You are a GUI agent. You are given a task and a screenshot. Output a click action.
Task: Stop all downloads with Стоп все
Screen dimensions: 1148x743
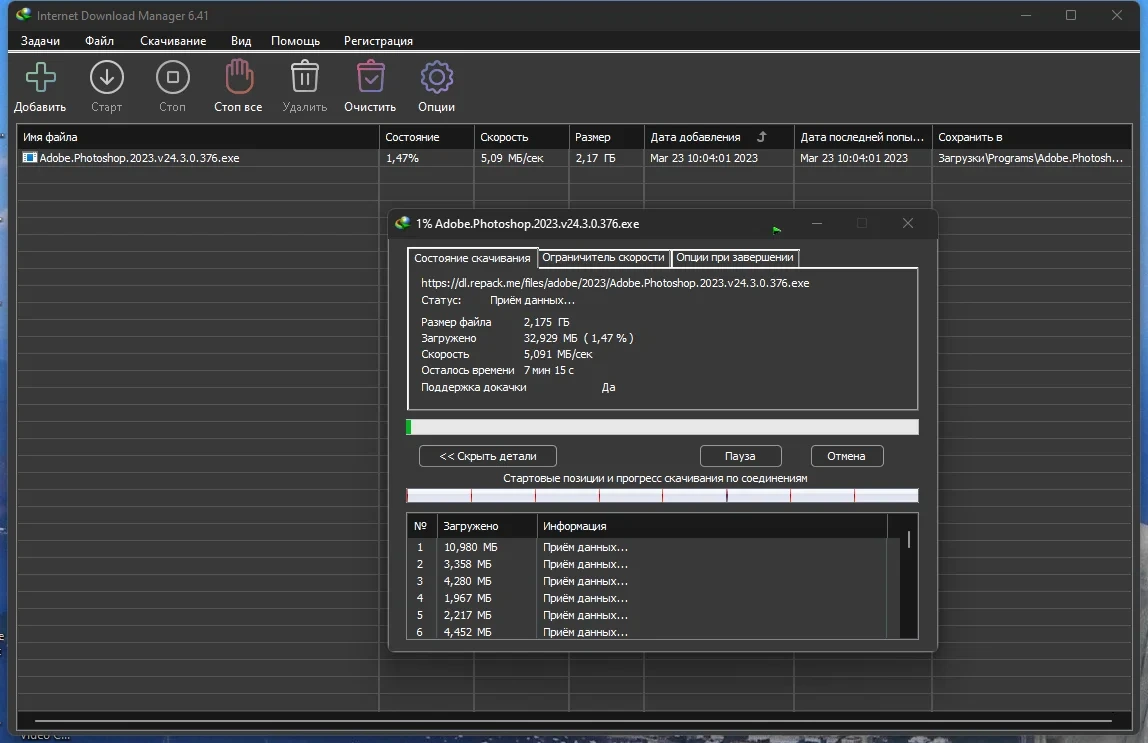pos(239,77)
